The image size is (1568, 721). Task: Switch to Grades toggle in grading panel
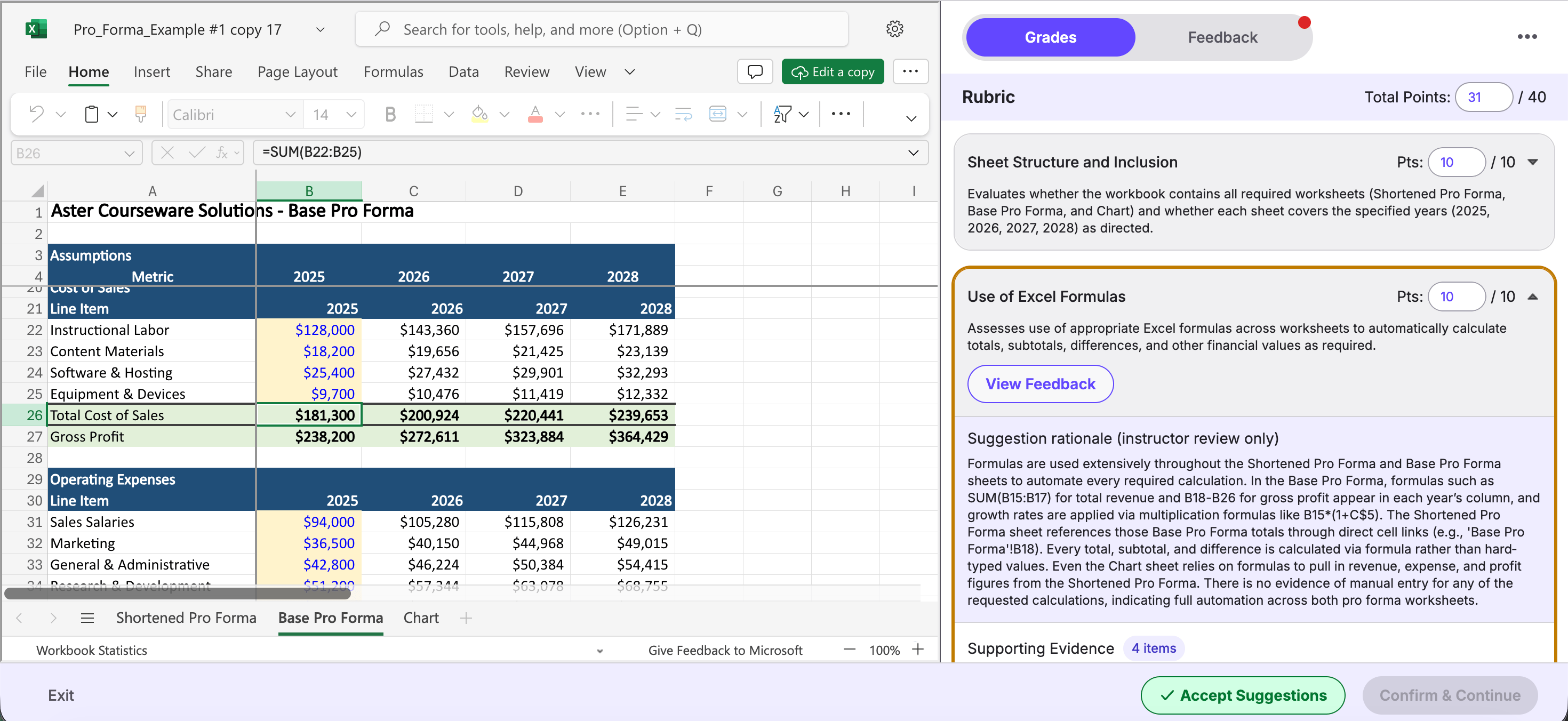1050,37
